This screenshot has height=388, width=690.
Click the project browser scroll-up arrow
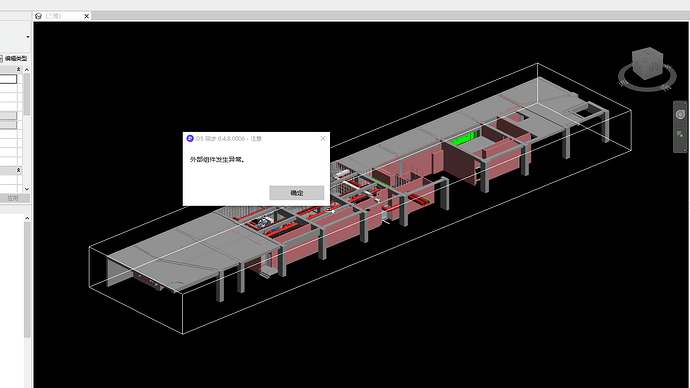click(27, 218)
